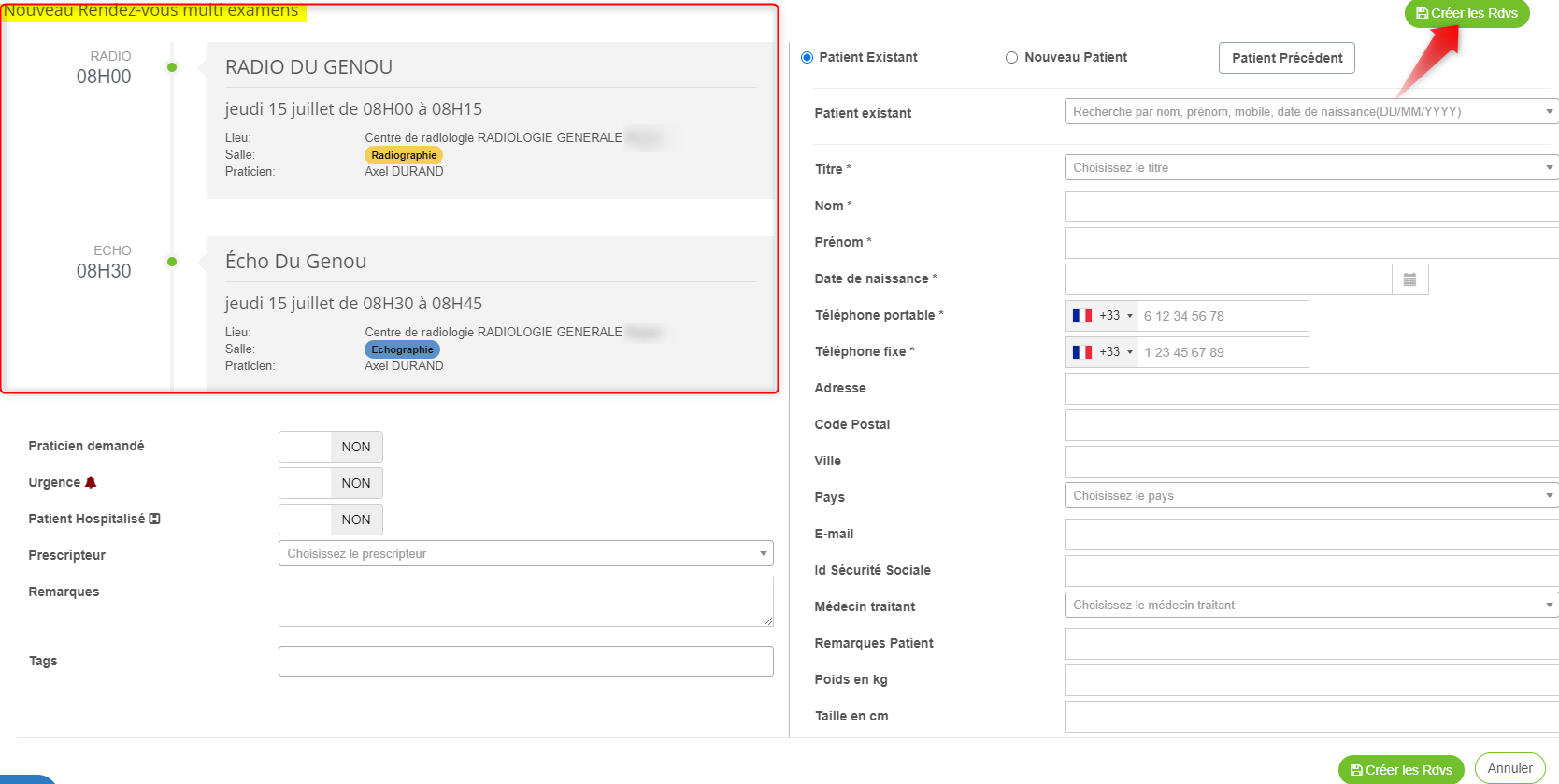Click the Date de naissance field
Screen dimensions: 1559x784
point(1228,279)
